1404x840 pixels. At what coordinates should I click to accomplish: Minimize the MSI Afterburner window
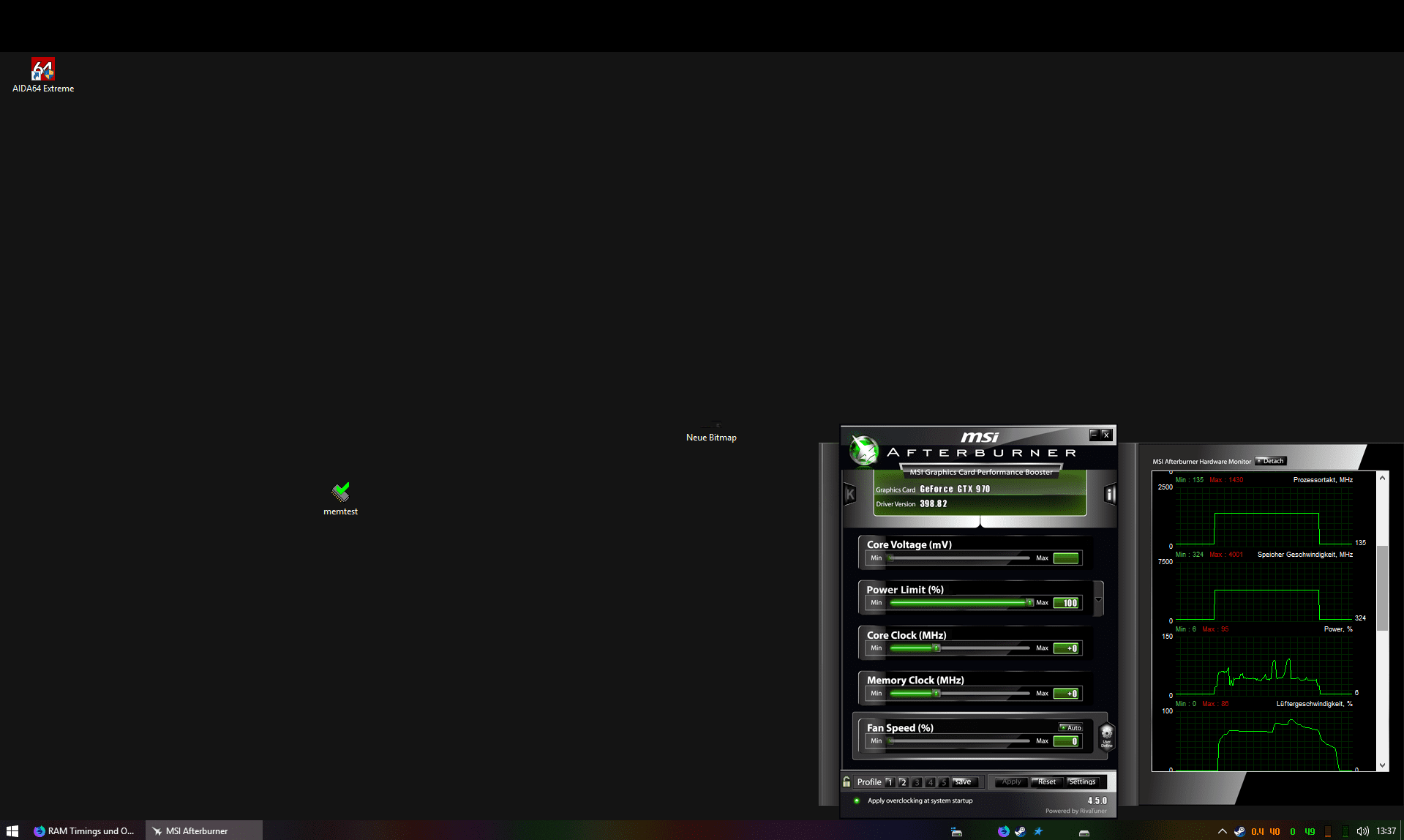[1094, 435]
